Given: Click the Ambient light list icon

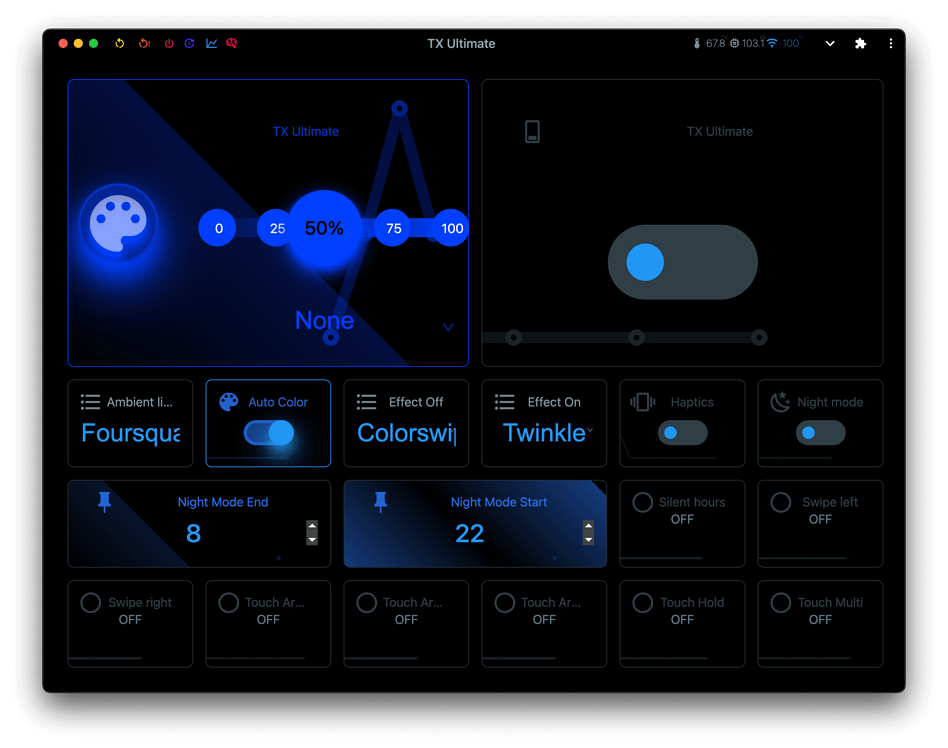Looking at the screenshot, I should coord(91,401).
